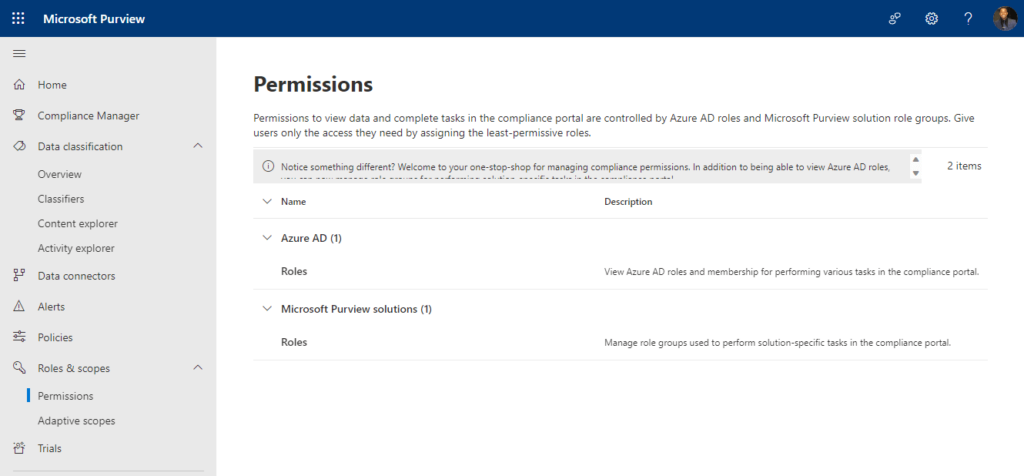Click the Roles & scopes key icon
This screenshot has height=476, width=1024.
(19, 368)
